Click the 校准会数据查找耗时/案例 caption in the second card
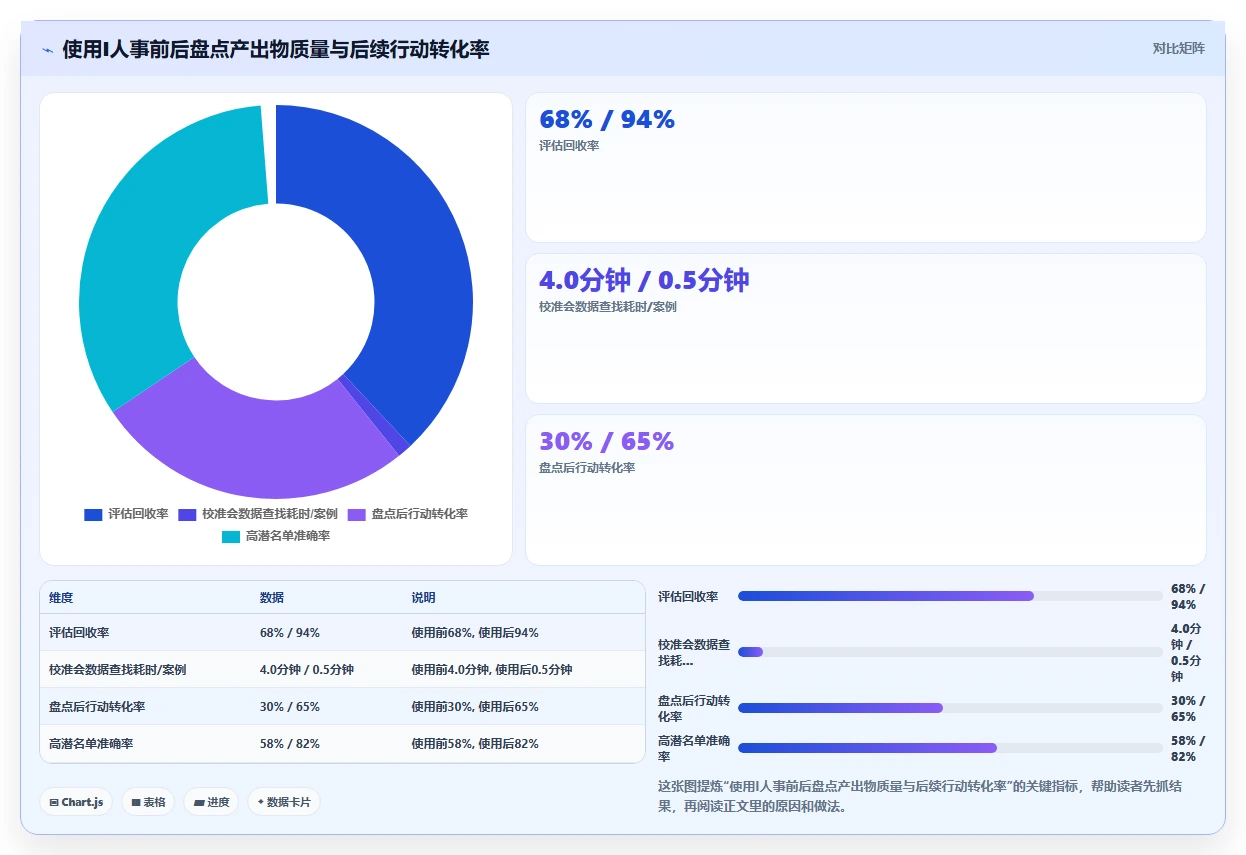Screen dimensions: 1246x855 click(608, 307)
